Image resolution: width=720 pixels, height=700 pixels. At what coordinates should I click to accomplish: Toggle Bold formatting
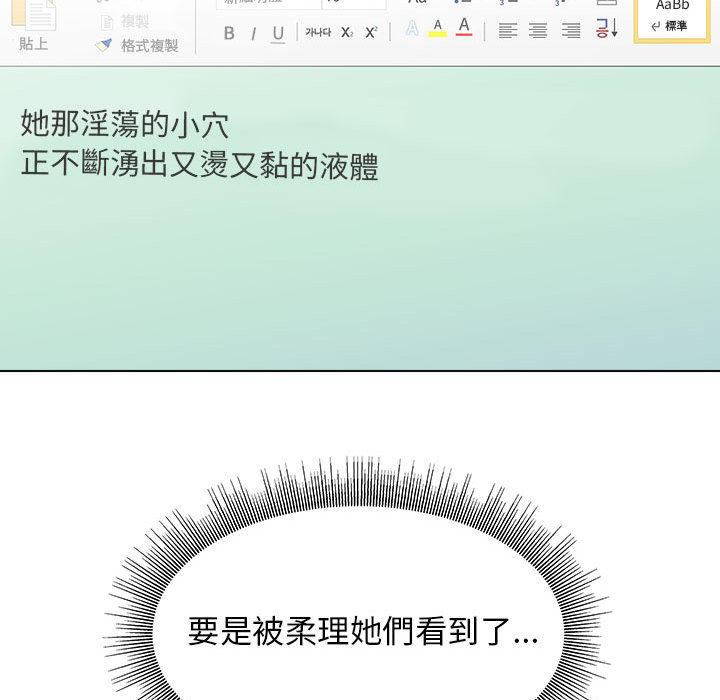pos(229,33)
